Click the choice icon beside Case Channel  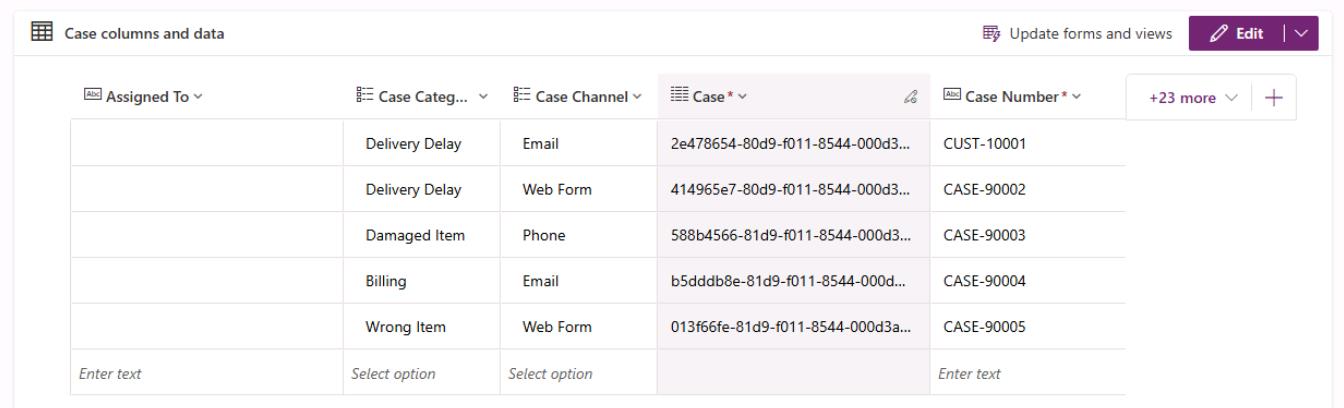[522, 96]
